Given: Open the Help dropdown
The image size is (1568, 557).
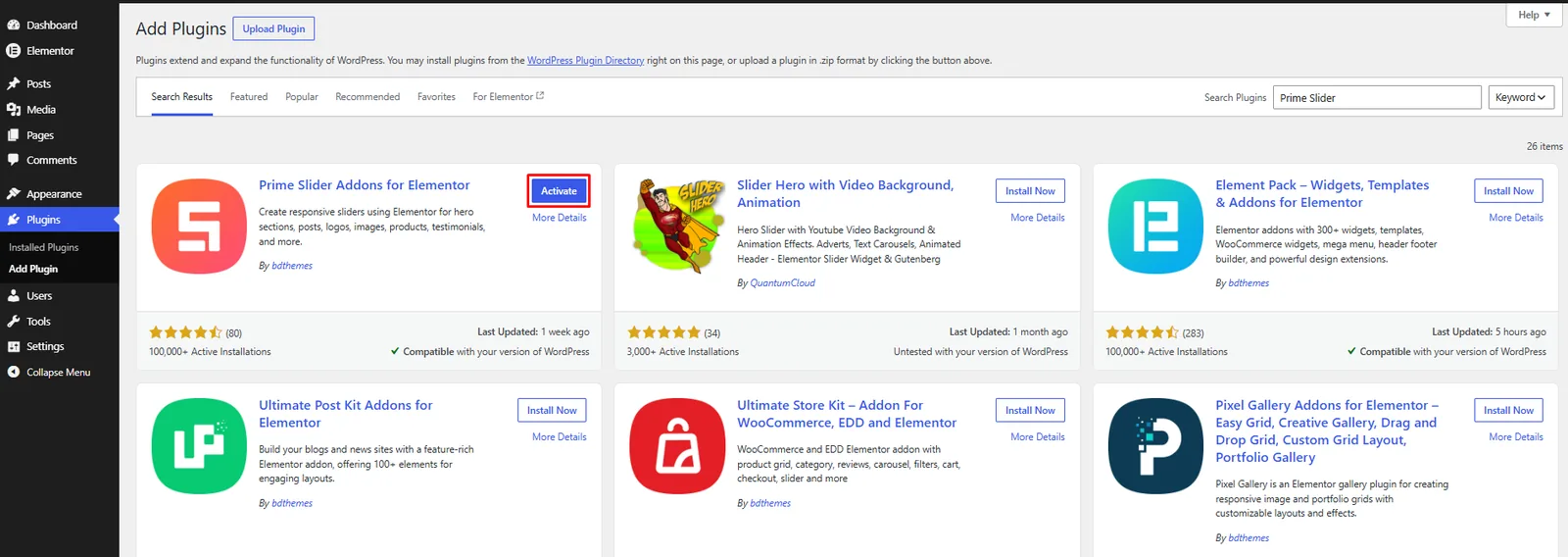Looking at the screenshot, I should pyautogui.click(x=1534, y=15).
